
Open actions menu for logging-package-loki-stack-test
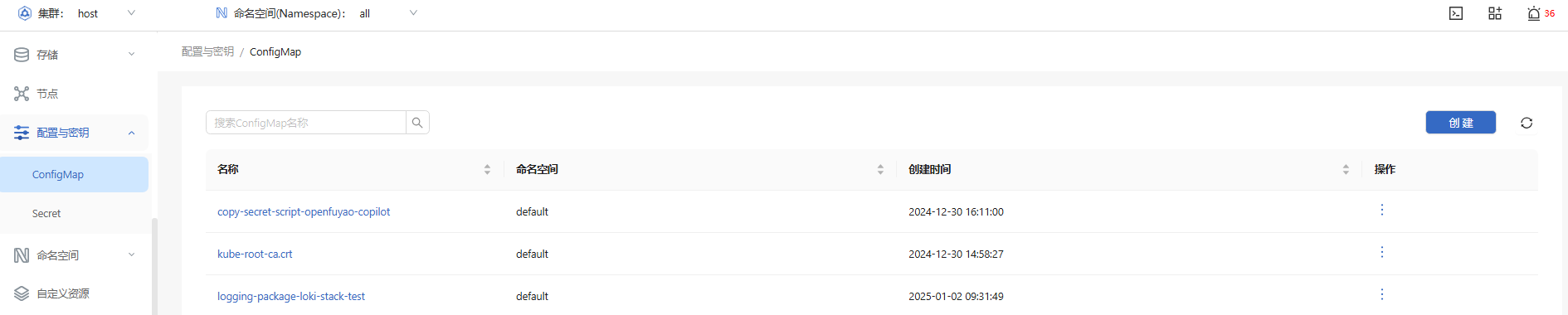[1382, 294]
